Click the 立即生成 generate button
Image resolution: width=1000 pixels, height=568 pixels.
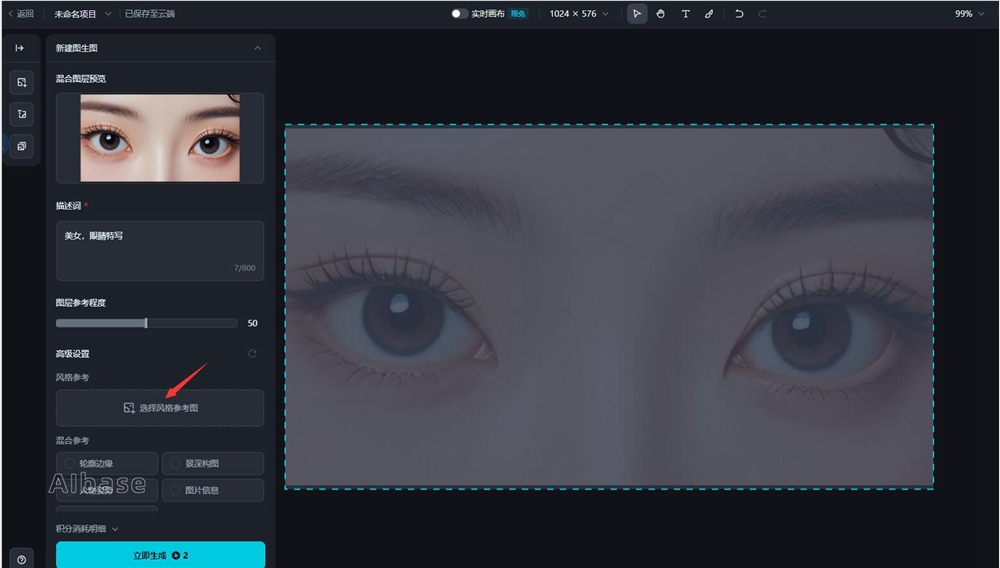(x=160, y=555)
